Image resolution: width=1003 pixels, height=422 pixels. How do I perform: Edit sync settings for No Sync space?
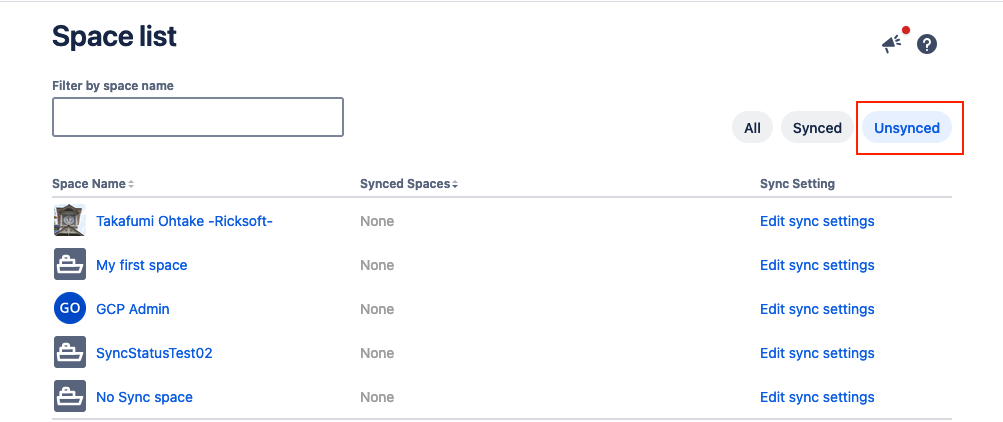(817, 397)
